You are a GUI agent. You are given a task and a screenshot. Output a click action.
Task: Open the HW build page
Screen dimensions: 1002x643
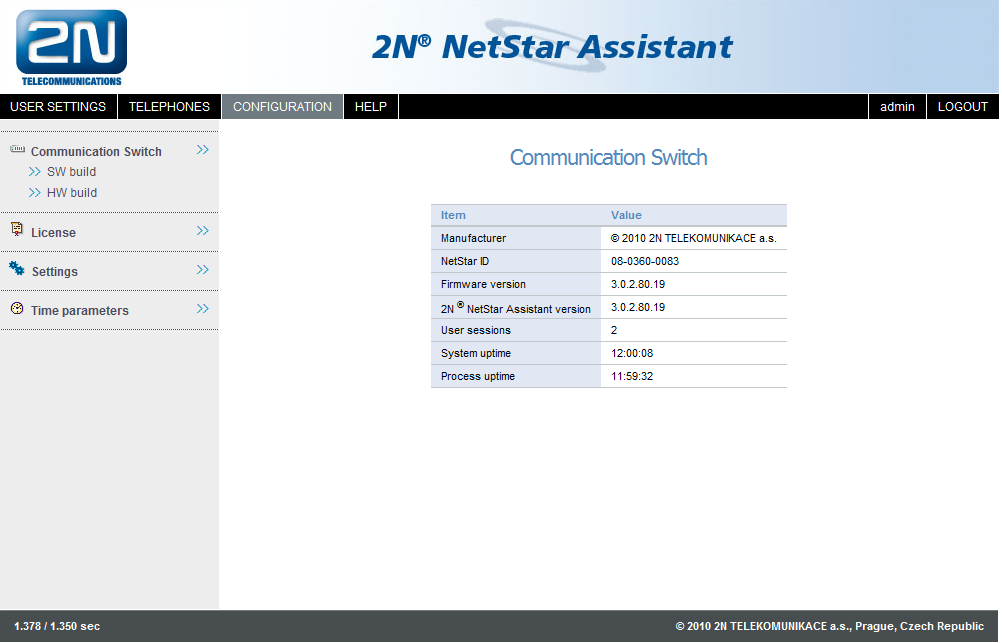coord(72,193)
